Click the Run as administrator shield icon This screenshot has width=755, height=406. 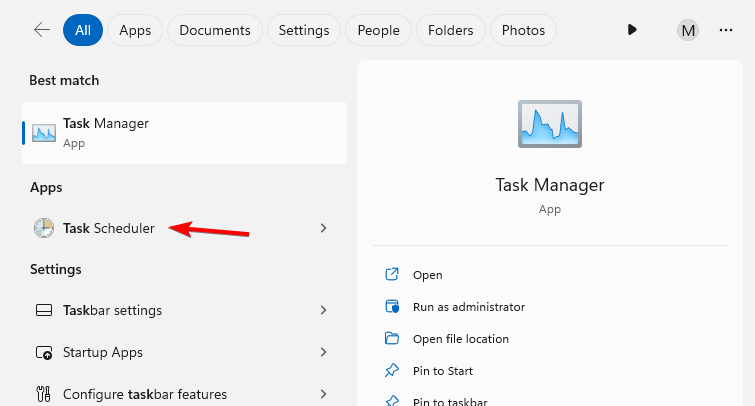click(392, 307)
